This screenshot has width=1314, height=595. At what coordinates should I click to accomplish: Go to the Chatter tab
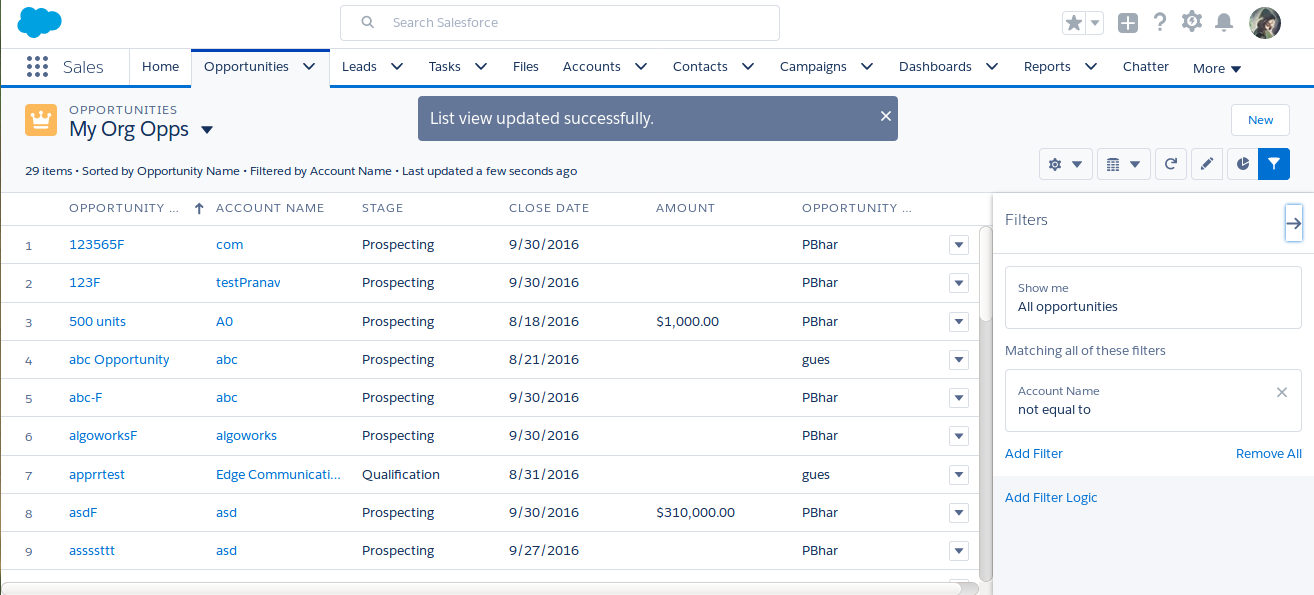point(1145,67)
